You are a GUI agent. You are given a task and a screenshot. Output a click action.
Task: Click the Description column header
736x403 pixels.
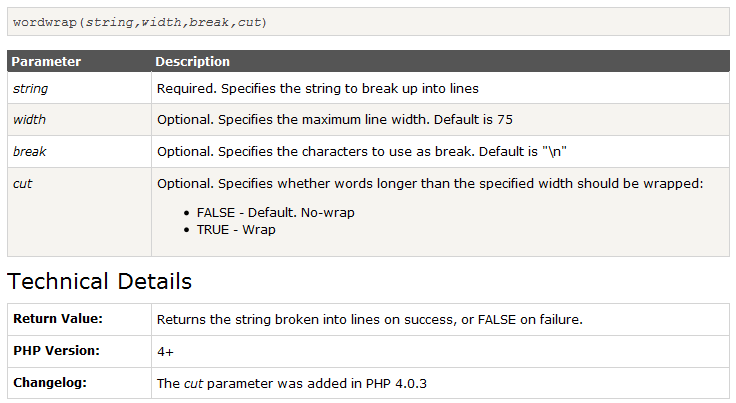[x=193, y=62]
